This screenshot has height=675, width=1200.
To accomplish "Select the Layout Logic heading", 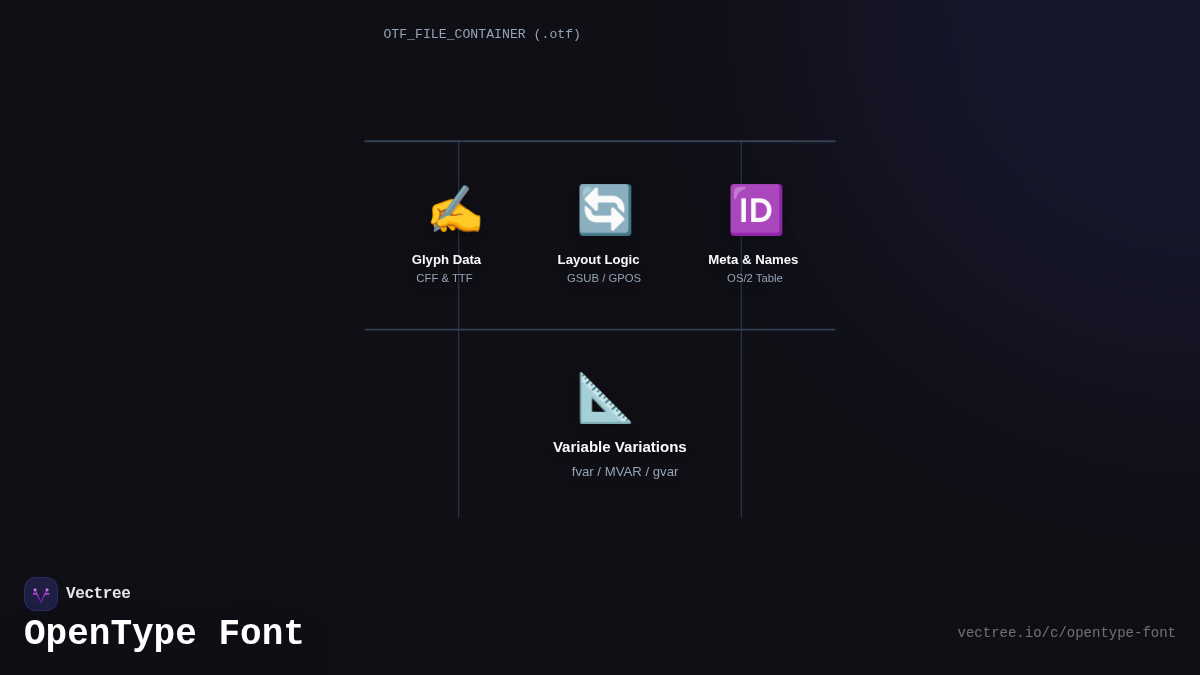I will click(598, 260).
